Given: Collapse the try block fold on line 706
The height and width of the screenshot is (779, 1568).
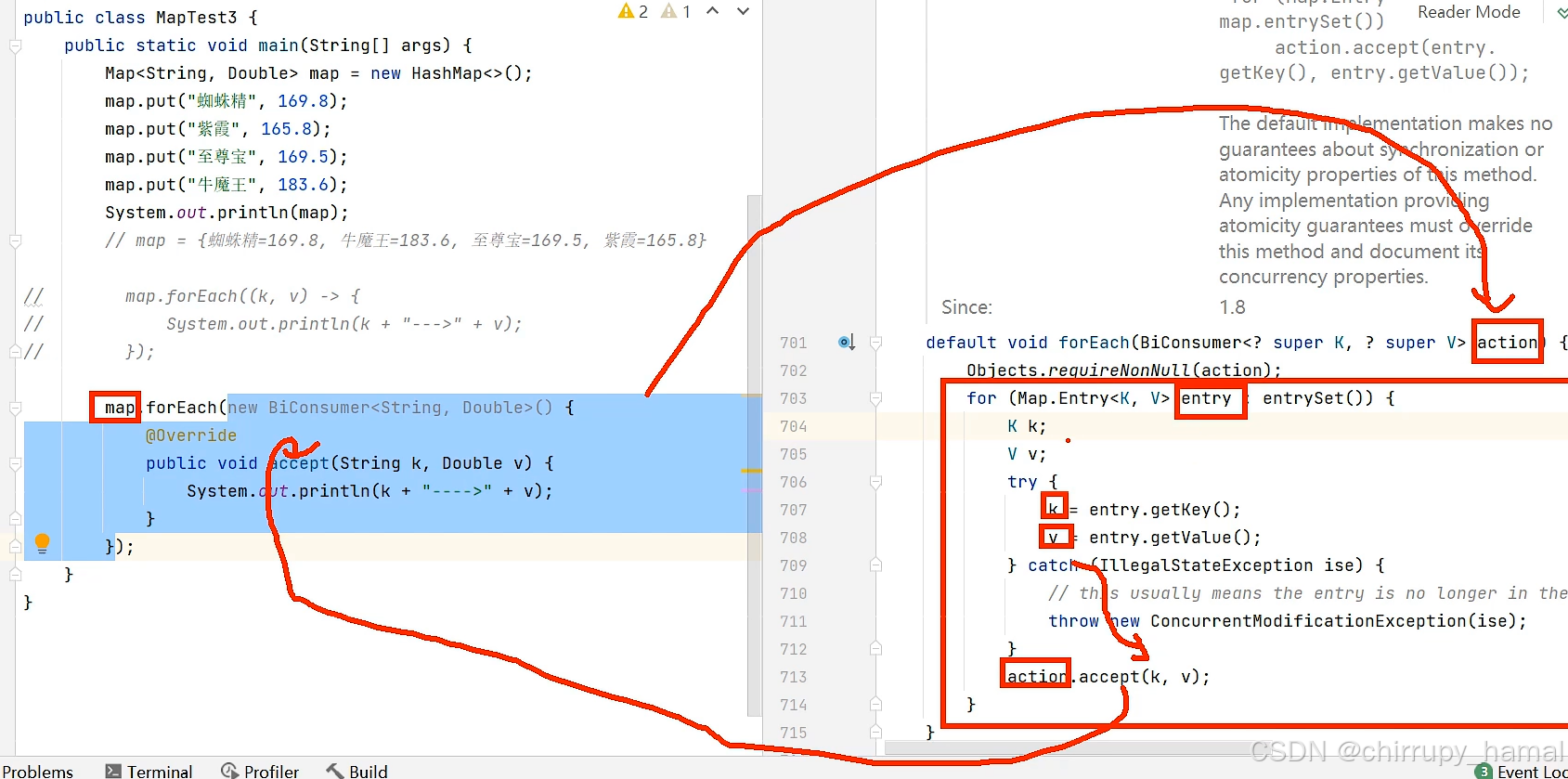Looking at the screenshot, I should click(x=875, y=482).
